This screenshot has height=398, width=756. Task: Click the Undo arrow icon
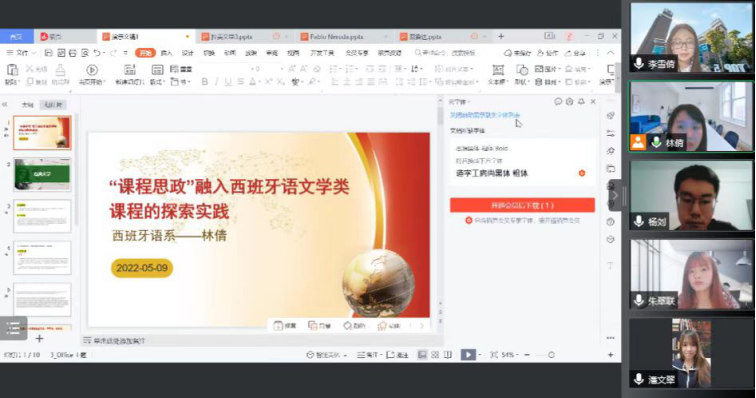[97, 53]
